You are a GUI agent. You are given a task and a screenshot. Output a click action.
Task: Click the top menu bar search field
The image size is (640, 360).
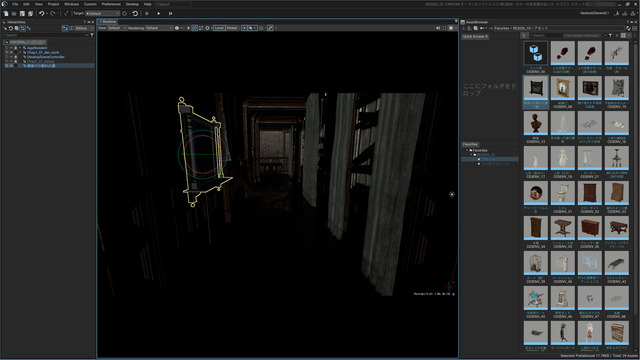173,4
